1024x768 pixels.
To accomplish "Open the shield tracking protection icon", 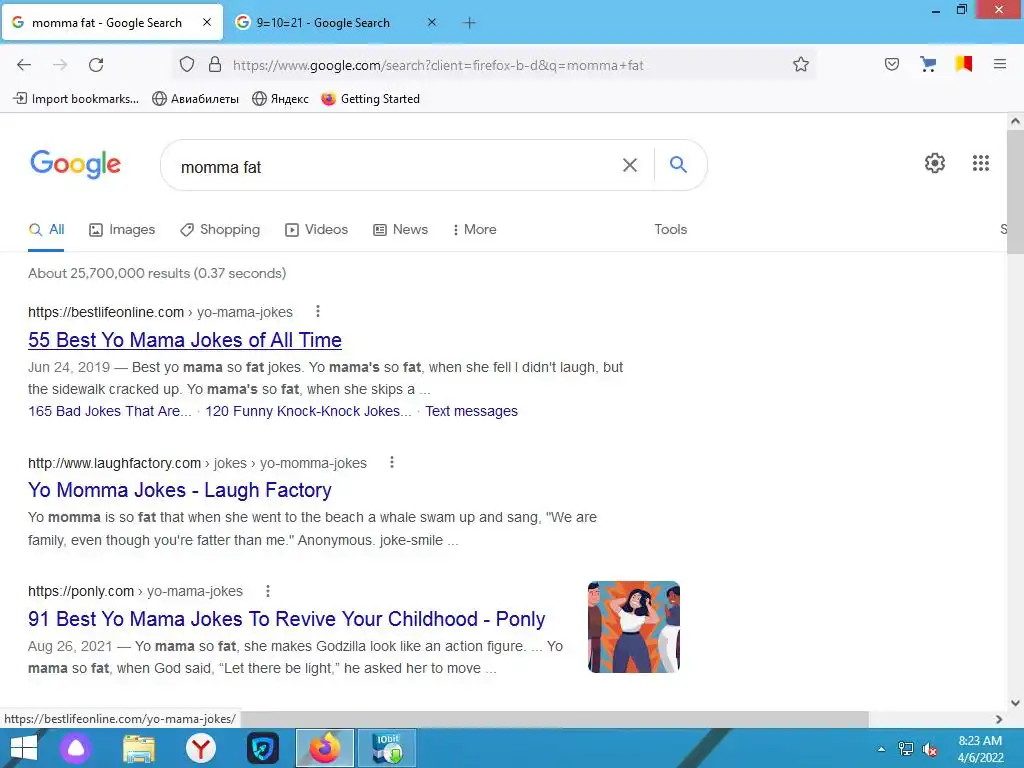I will [x=187, y=65].
